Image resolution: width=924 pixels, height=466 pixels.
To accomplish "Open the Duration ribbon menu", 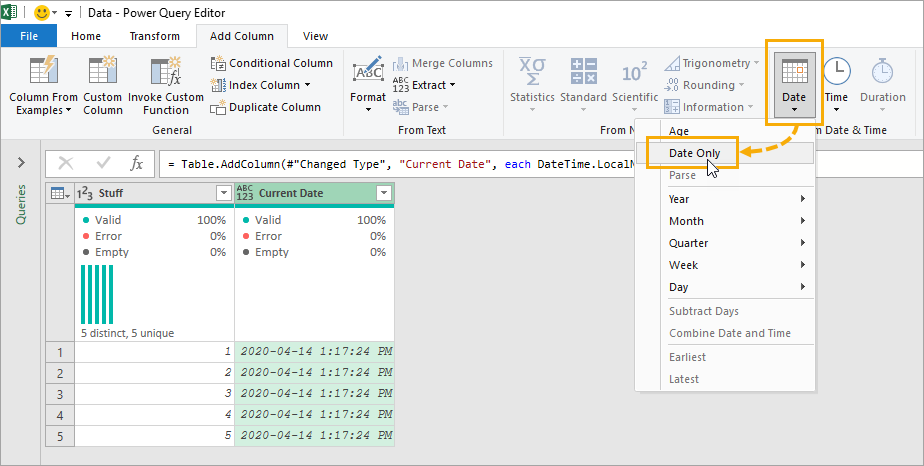I will coord(882,85).
